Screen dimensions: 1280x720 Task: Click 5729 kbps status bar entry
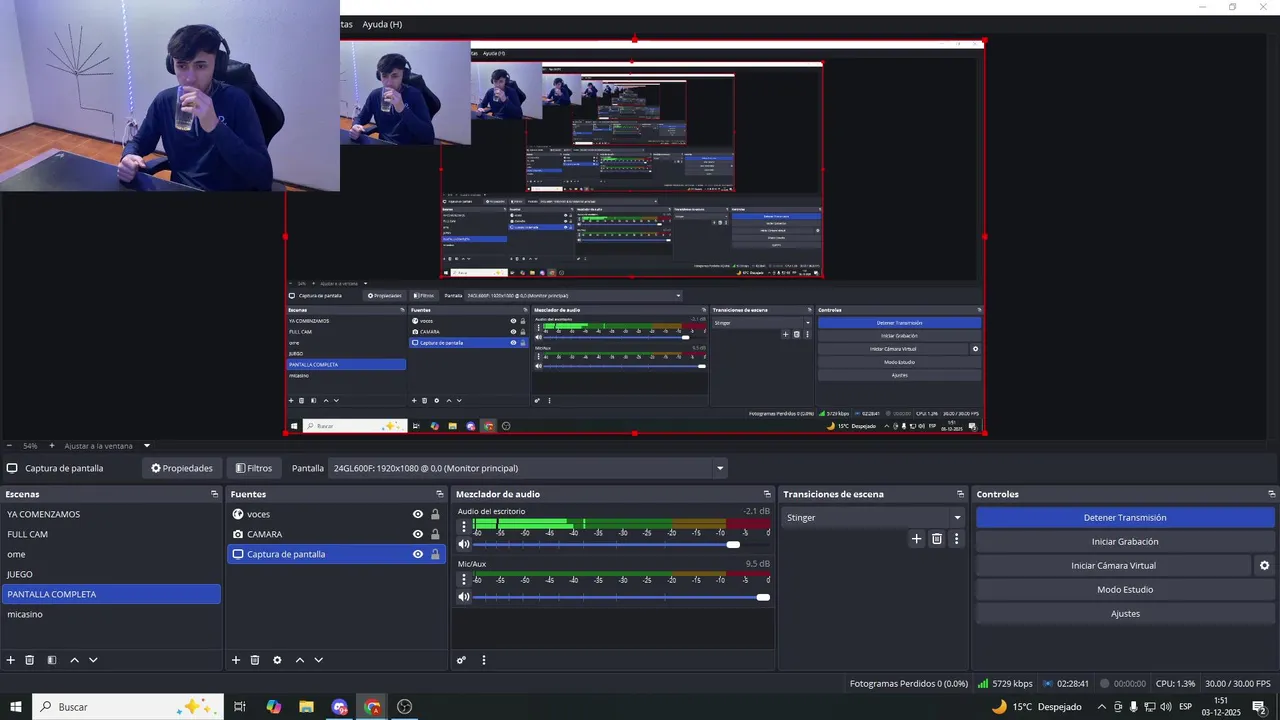1005,684
